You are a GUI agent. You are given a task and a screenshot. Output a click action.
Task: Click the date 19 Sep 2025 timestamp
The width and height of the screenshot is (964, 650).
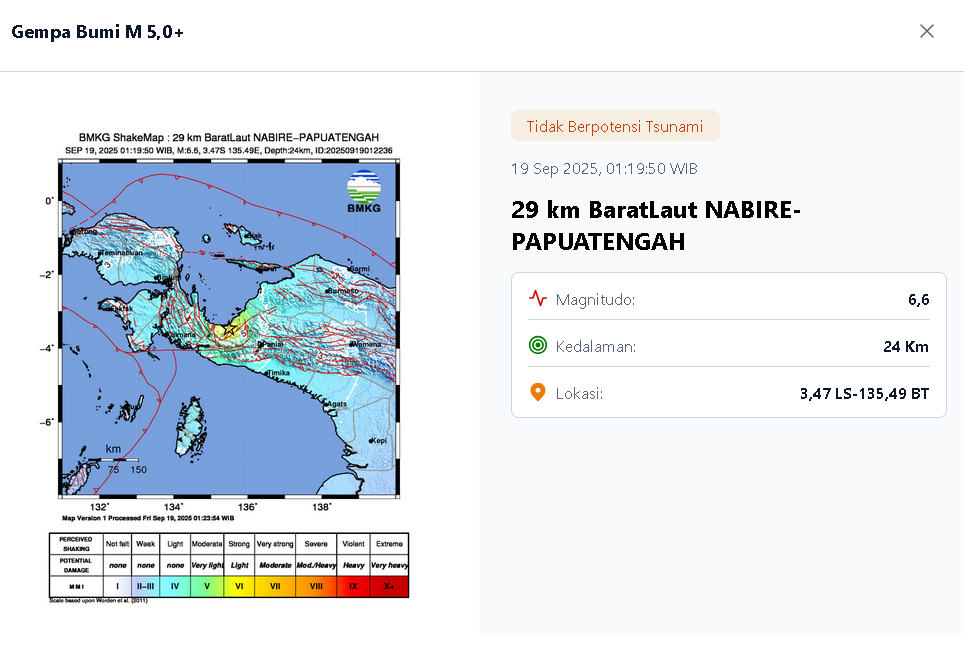click(604, 168)
